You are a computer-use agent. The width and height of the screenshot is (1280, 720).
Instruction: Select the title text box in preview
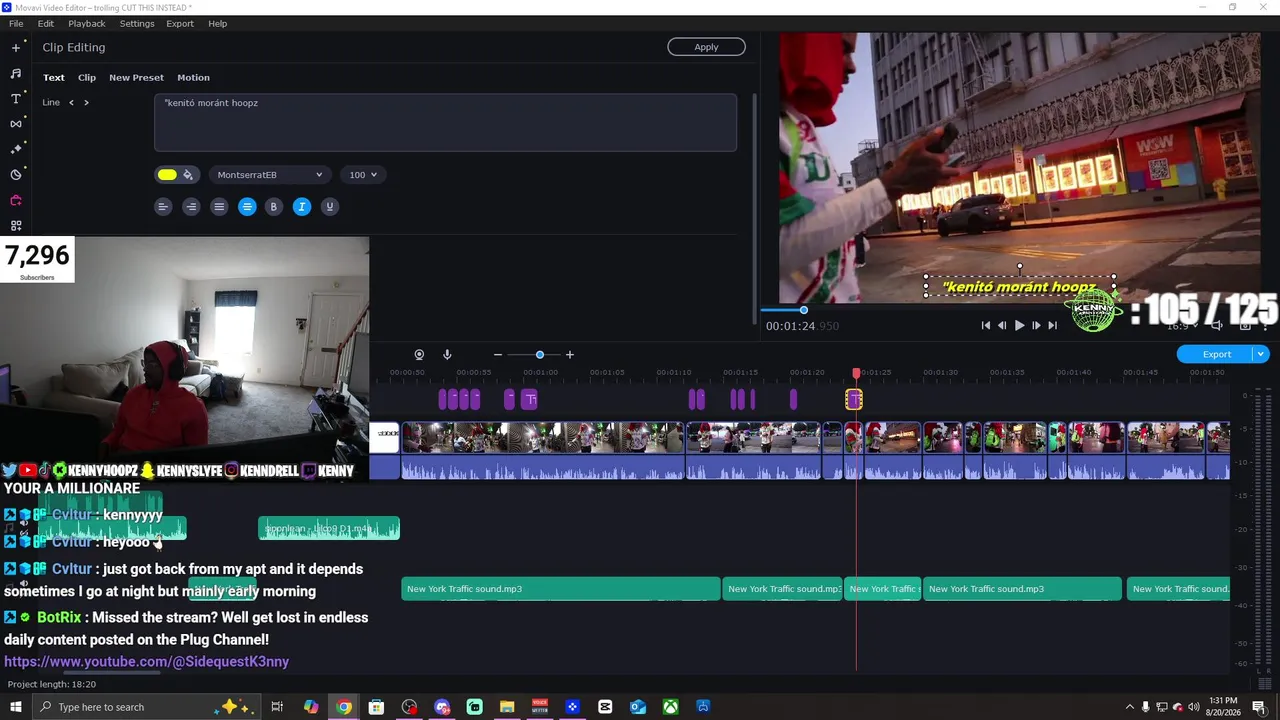(x=1019, y=287)
